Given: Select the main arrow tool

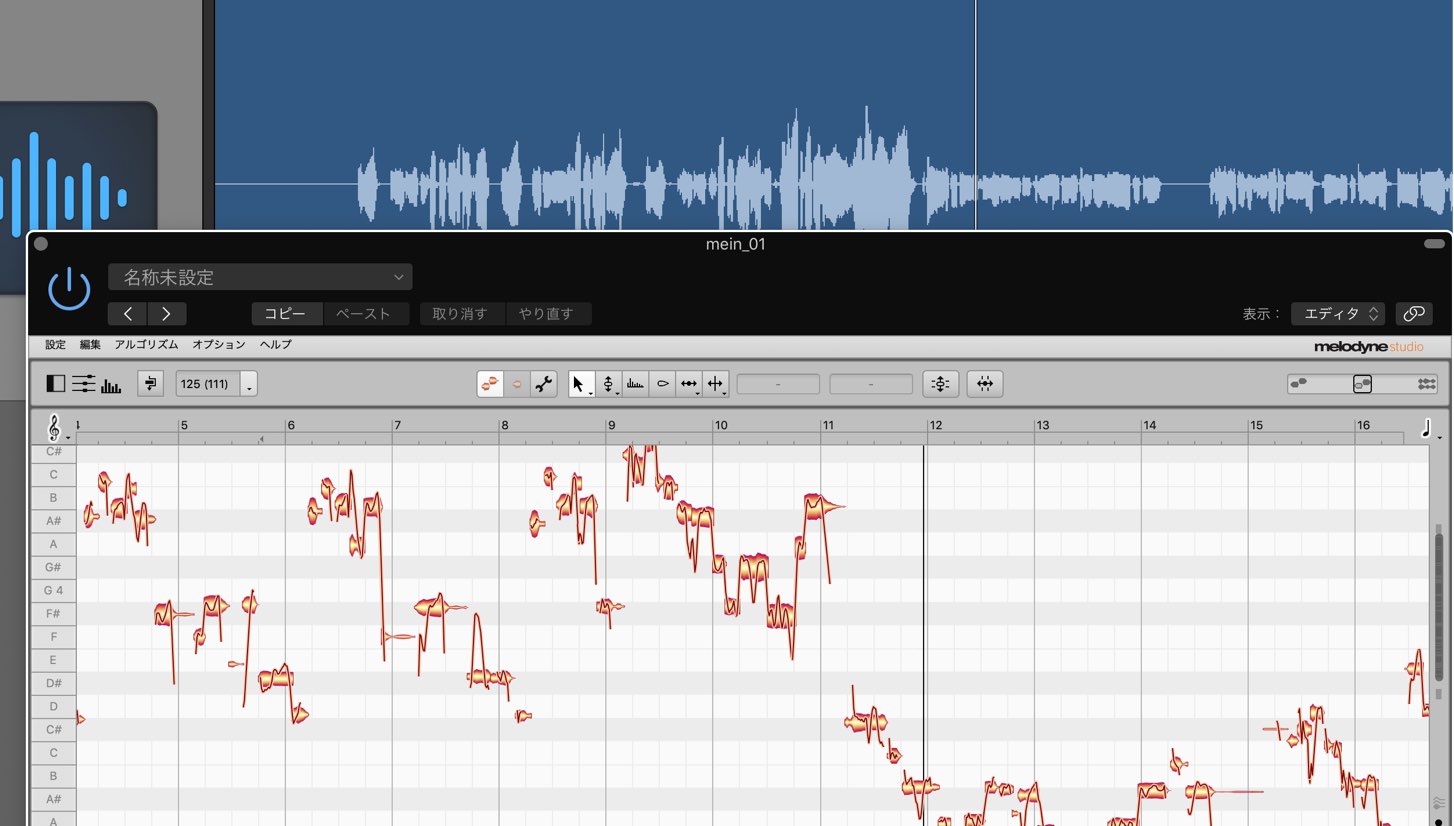Looking at the screenshot, I should click(581, 384).
